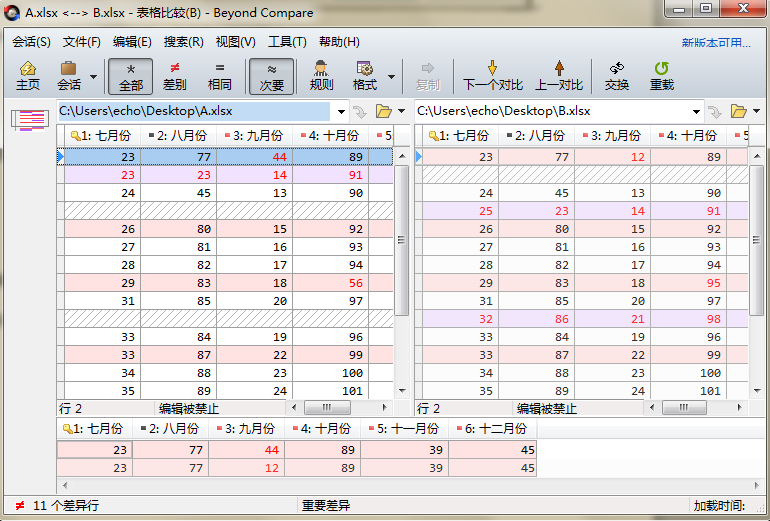Click left pane vertical scrollbar thumb
770x521 pixels.
pos(402,240)
